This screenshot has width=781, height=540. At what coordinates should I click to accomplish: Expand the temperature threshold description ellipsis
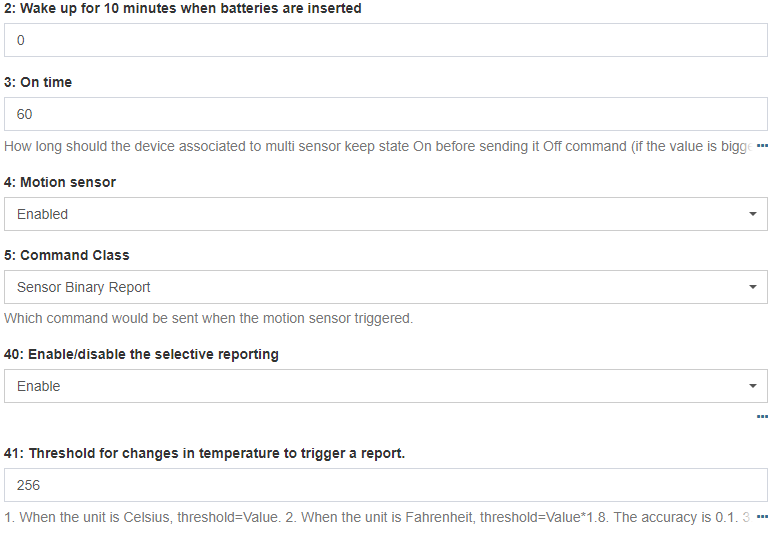point(762,517)
